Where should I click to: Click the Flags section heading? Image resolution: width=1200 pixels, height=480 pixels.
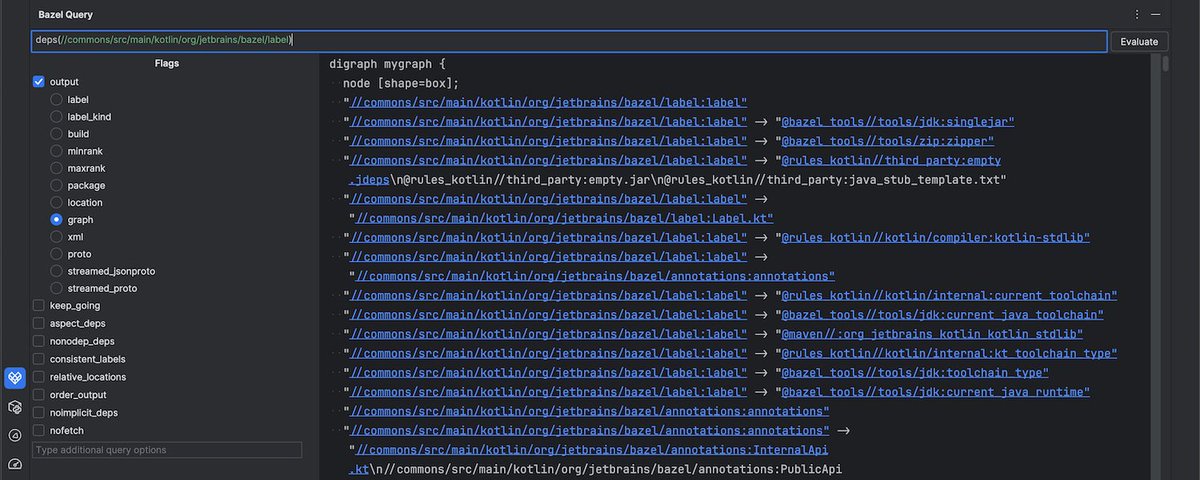tap(167, 63)
